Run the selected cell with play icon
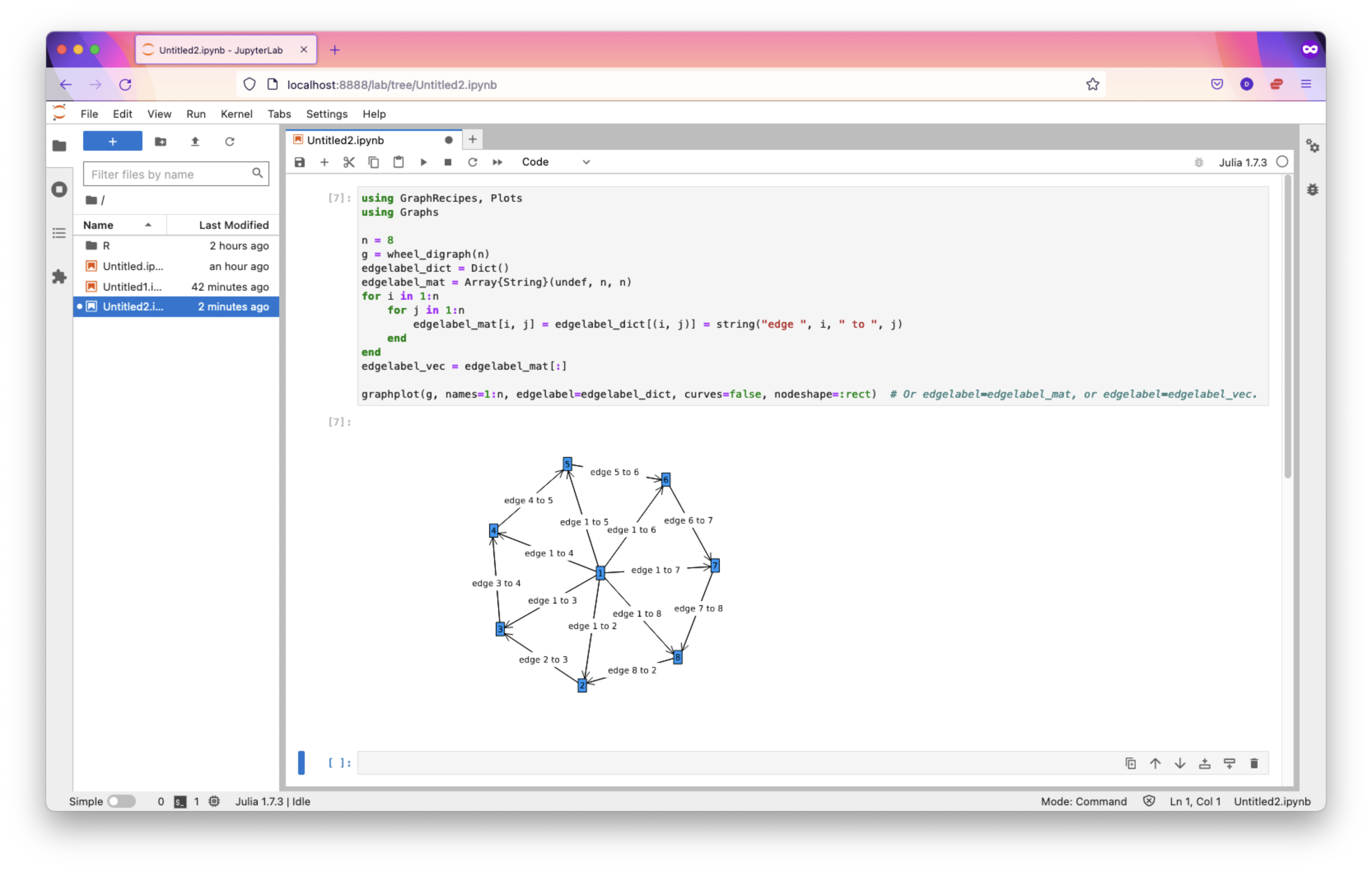The image size is (1372, 872). pyautogui.click(x=423, y=162)
